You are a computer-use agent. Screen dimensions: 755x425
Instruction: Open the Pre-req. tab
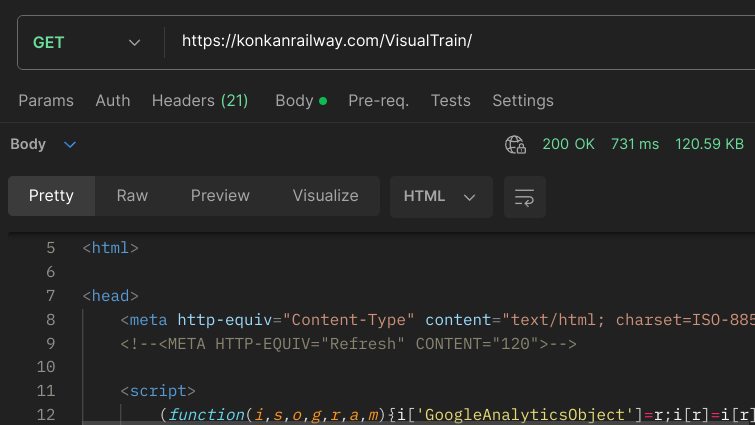point(378,101)
